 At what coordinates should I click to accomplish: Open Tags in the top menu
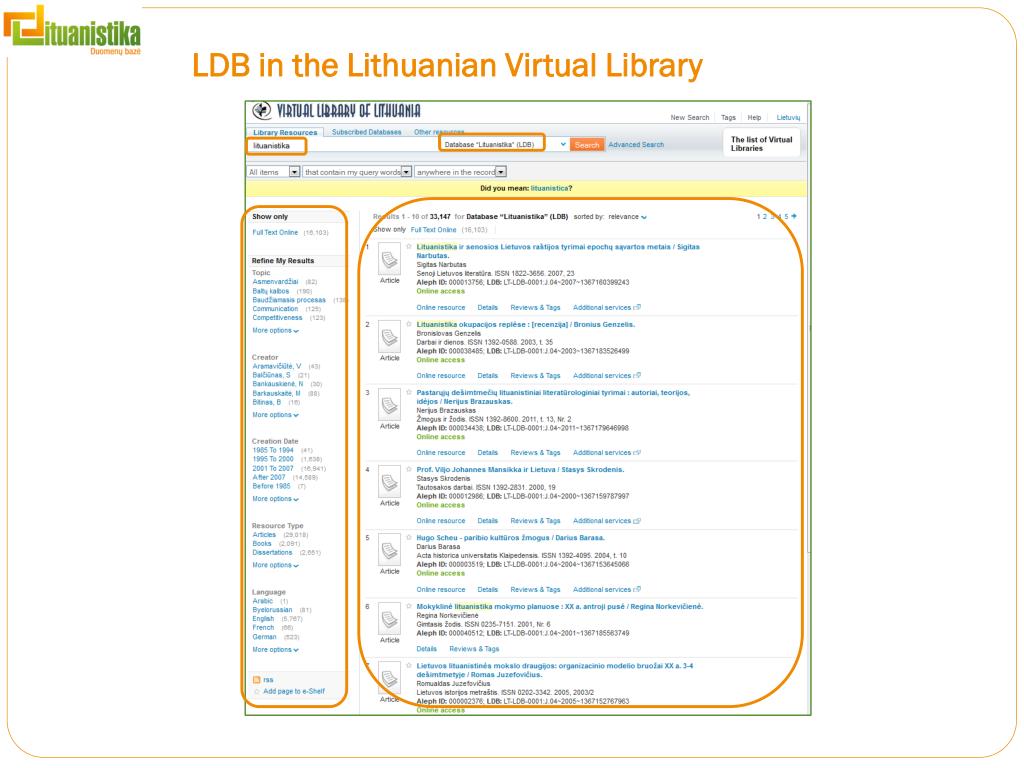(728, 118)
